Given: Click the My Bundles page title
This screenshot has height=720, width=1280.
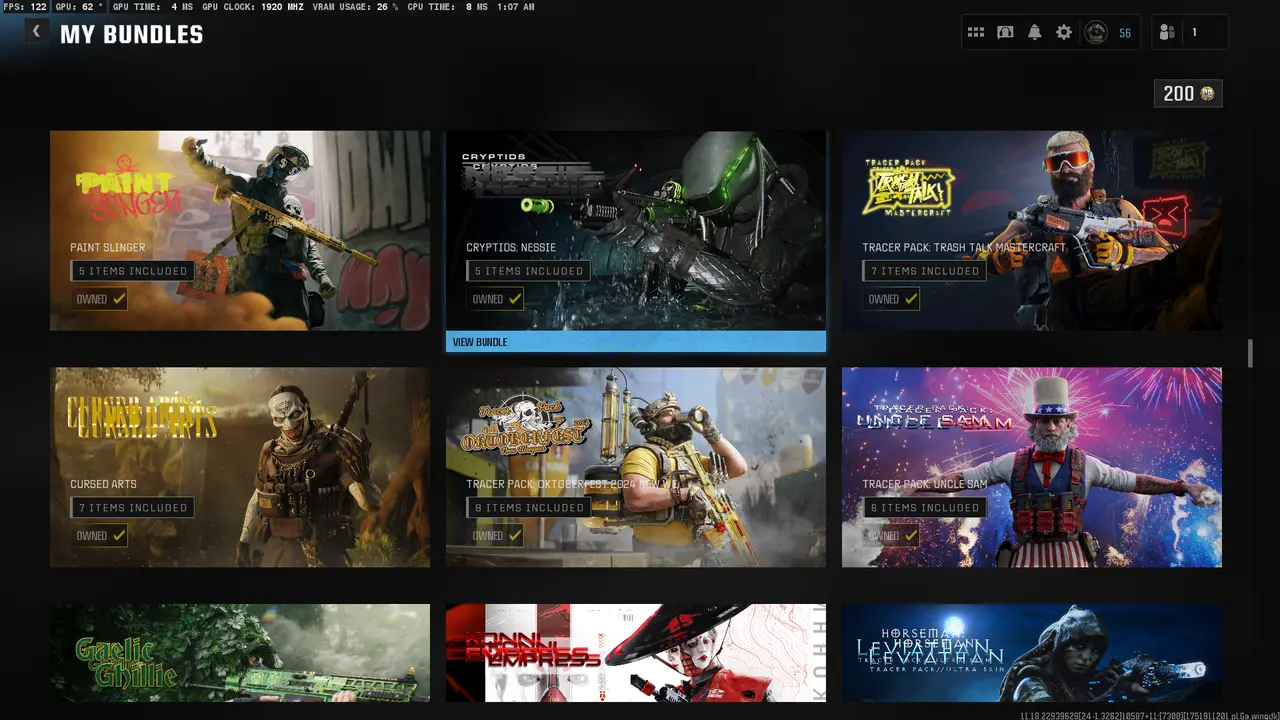Looking at the screenshot, I should (131, 34).
